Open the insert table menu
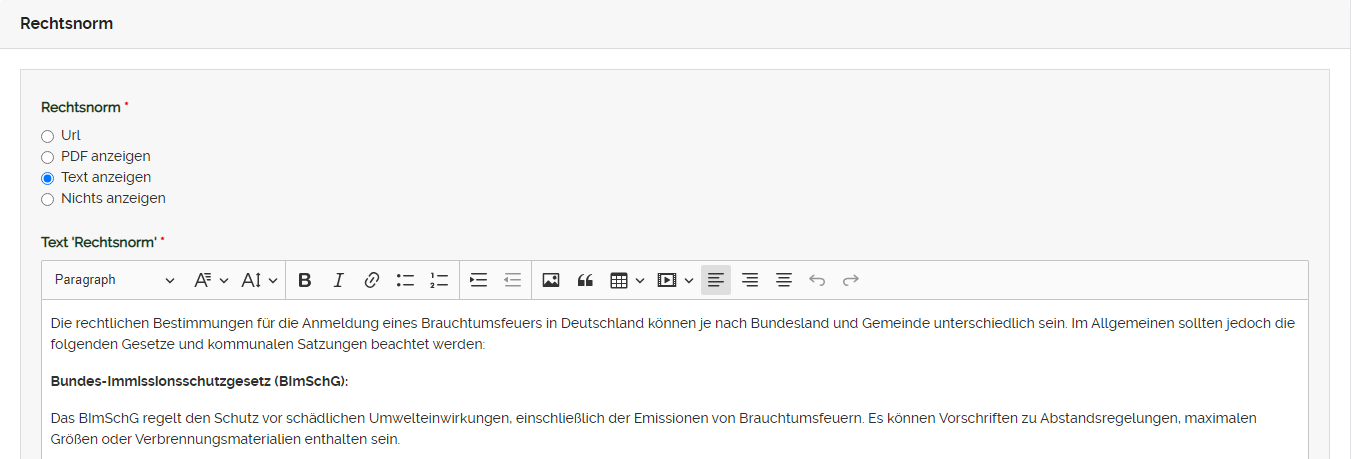The width and height of the screenshot is (1352, 459). (627, 280)
